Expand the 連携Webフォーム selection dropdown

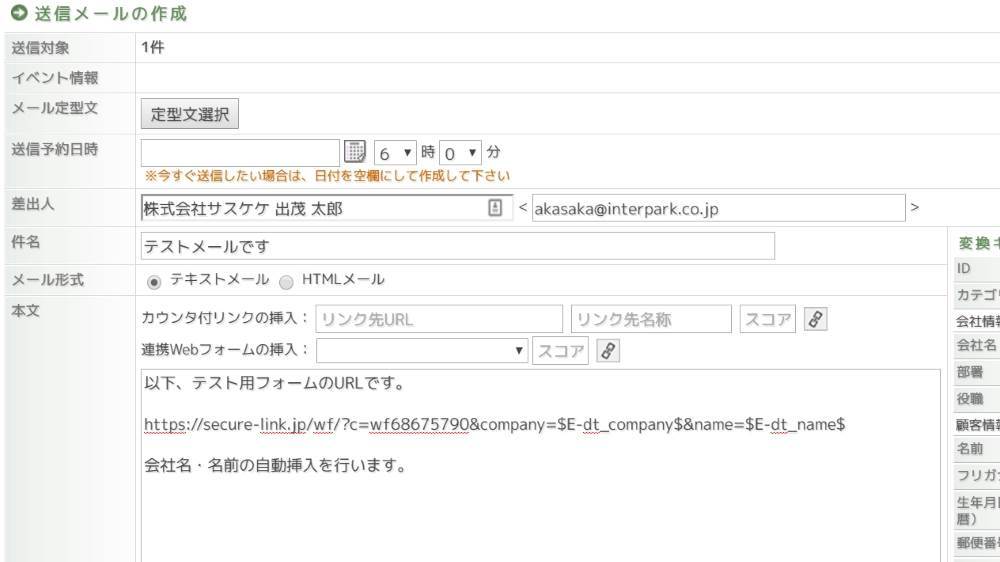click(x=422, y=350)
